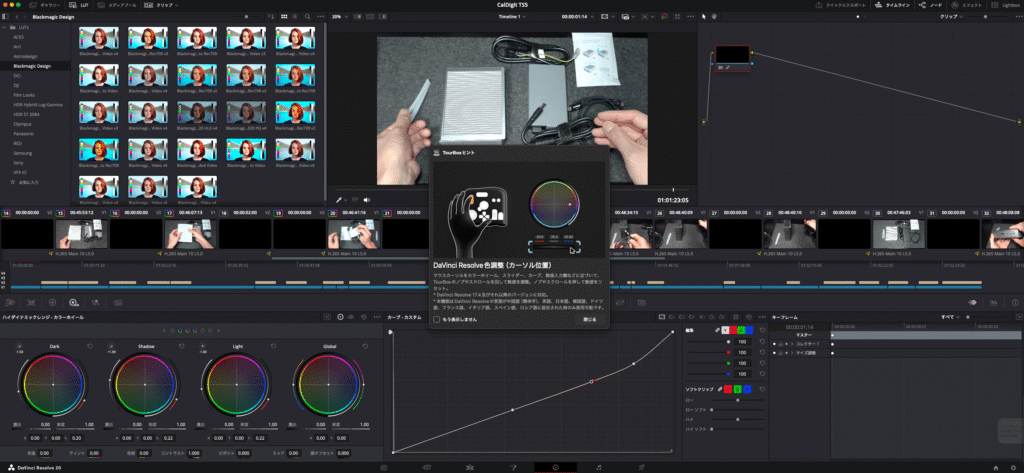This screenshot has width=1024, height=473.
Task: Open the Lightbox view
Action: pos(1004,5)
